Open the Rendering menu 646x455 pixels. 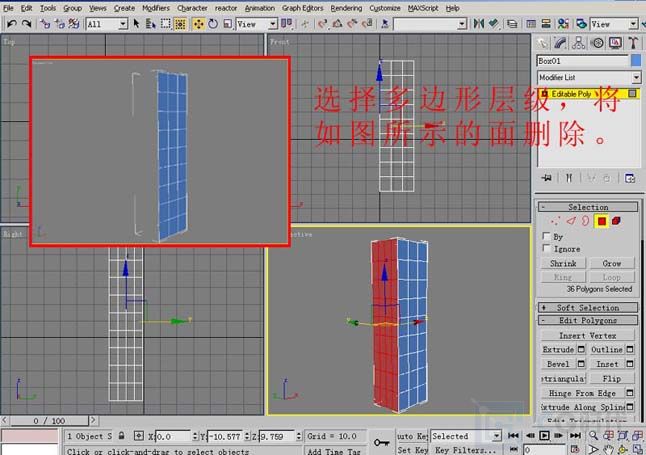[346, 8]
